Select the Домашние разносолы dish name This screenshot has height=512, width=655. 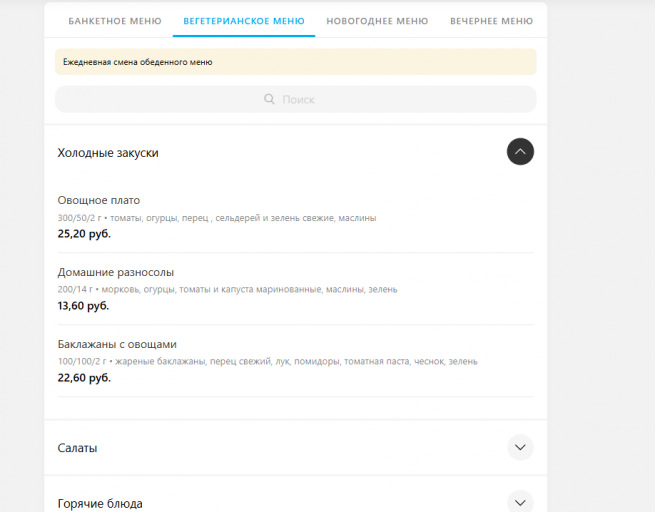116,272
